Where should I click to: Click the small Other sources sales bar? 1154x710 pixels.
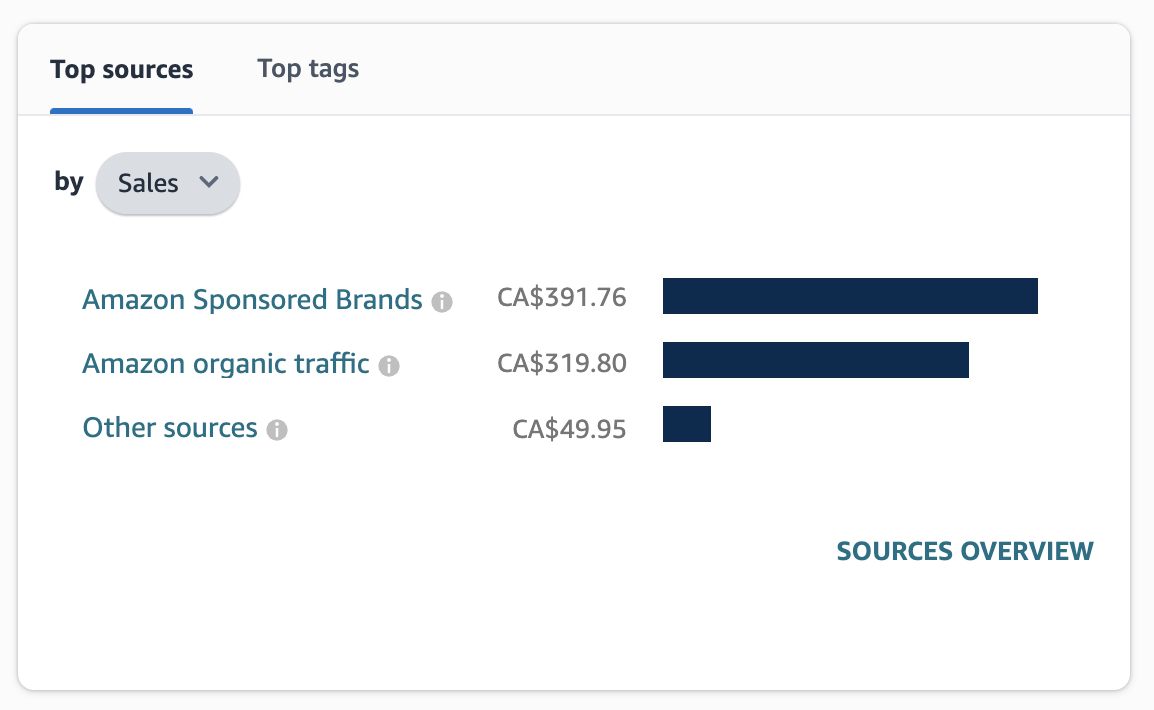[686, 424]
